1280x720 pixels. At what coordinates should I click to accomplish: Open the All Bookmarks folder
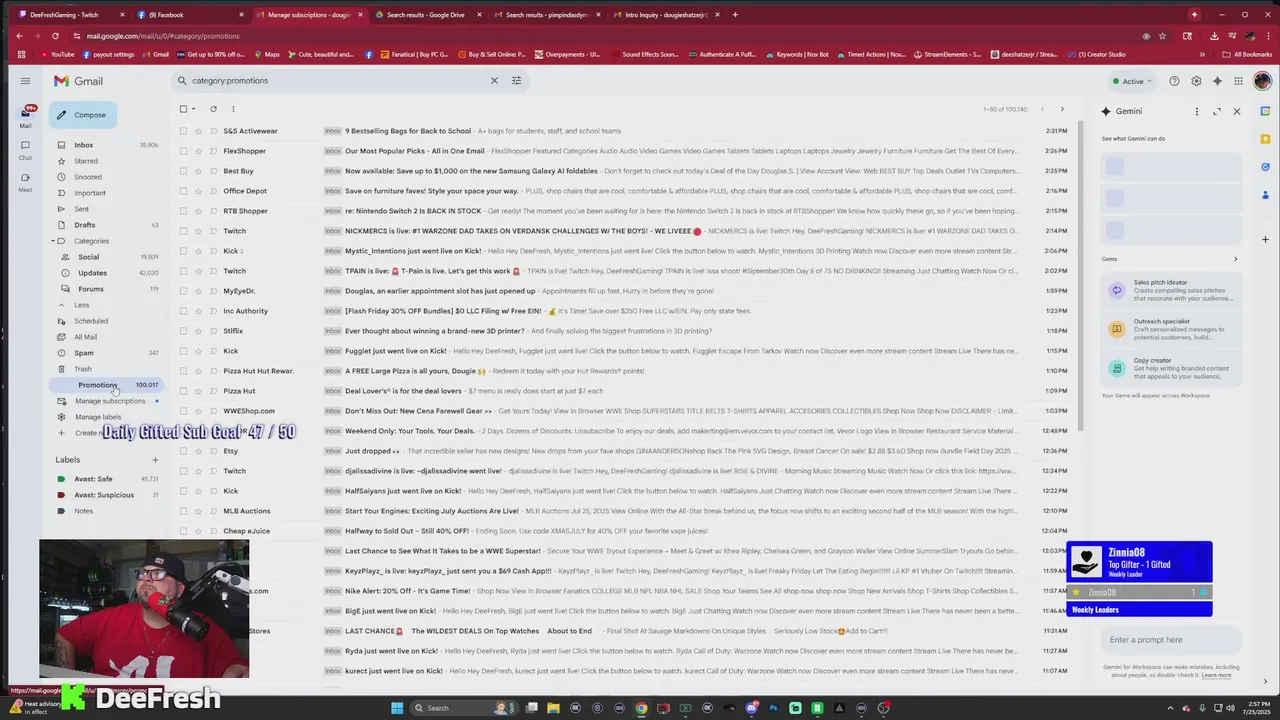click(x=1246, y=54)
